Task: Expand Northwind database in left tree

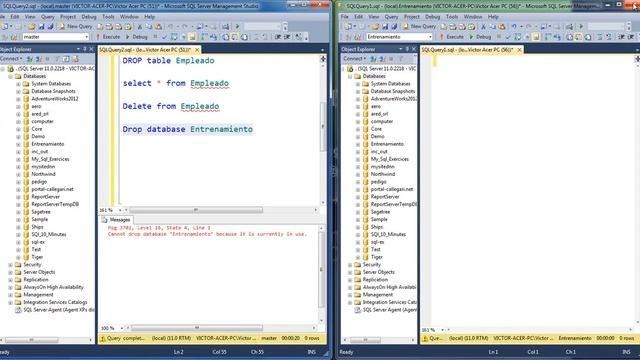Action: click(18, 174)
